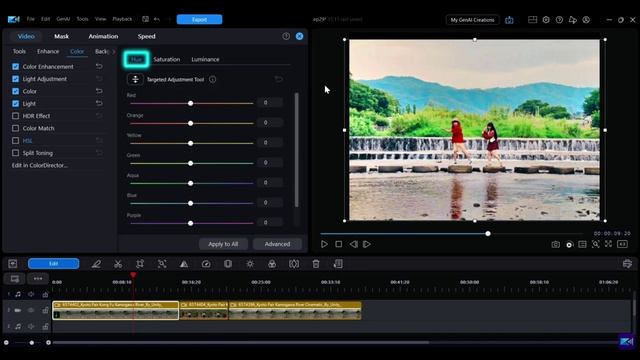Open the File menu
The height and width of the screenshot is (360, 640).
coord(31,19)
